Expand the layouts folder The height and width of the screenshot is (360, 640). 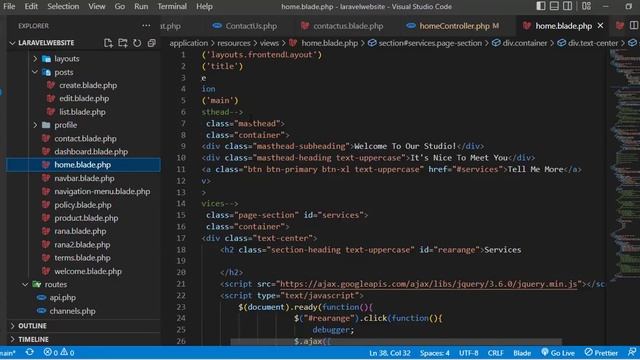coord(67,59)
